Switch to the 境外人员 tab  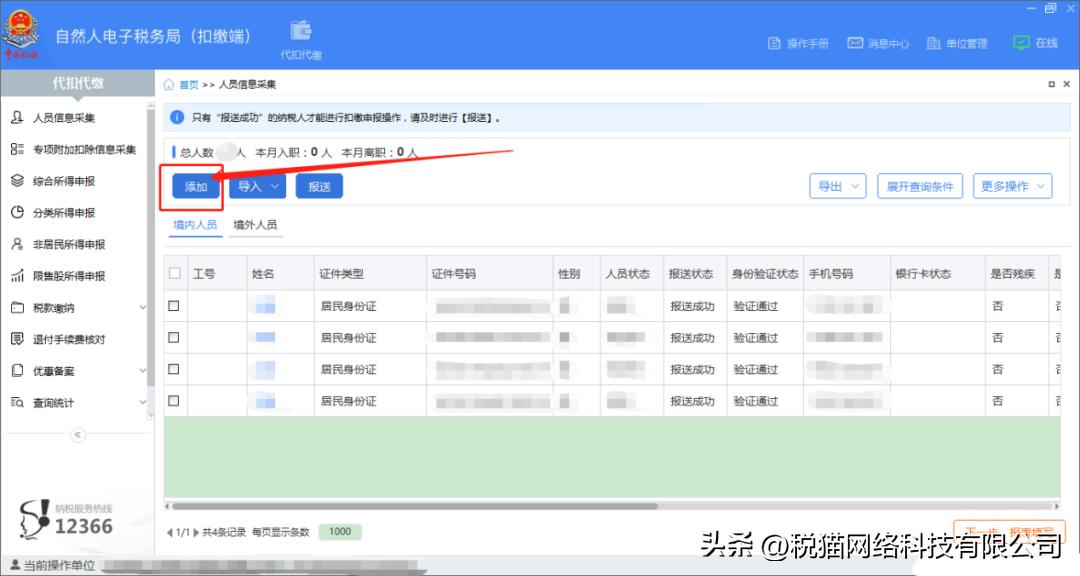[x=255, y=224]
